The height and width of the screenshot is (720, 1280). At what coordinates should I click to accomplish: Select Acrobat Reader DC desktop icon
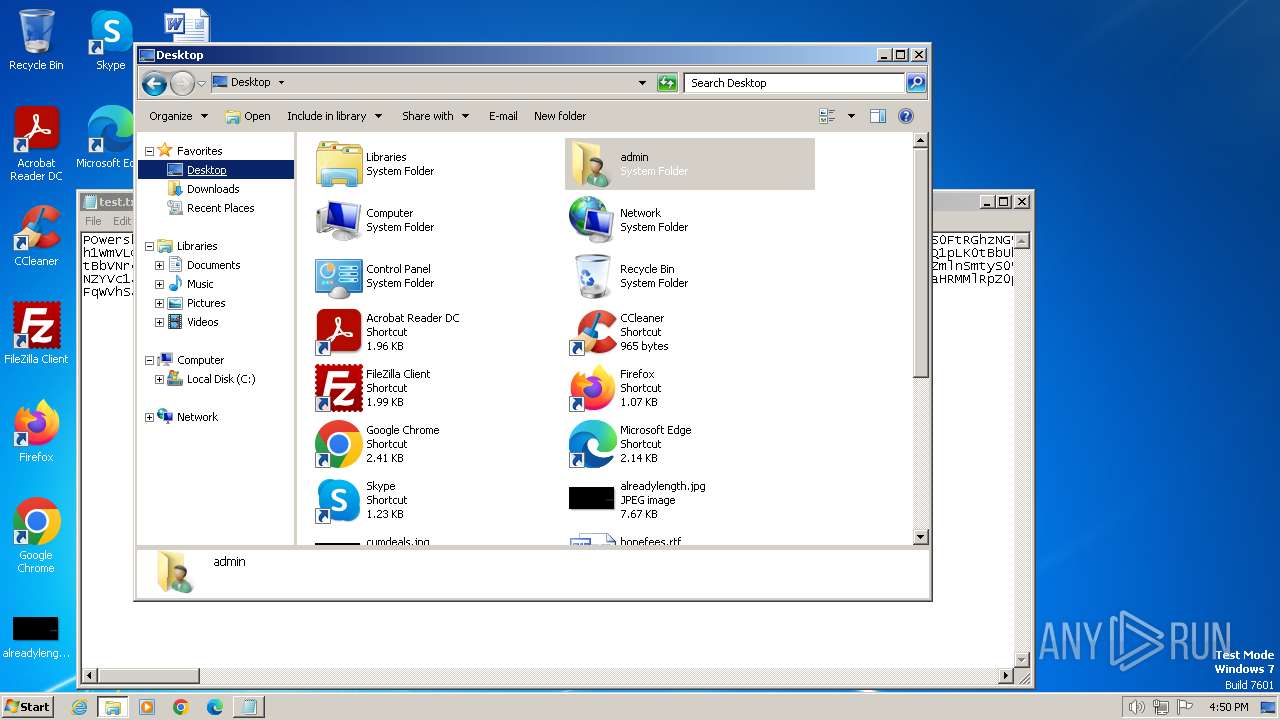point(36,144)
